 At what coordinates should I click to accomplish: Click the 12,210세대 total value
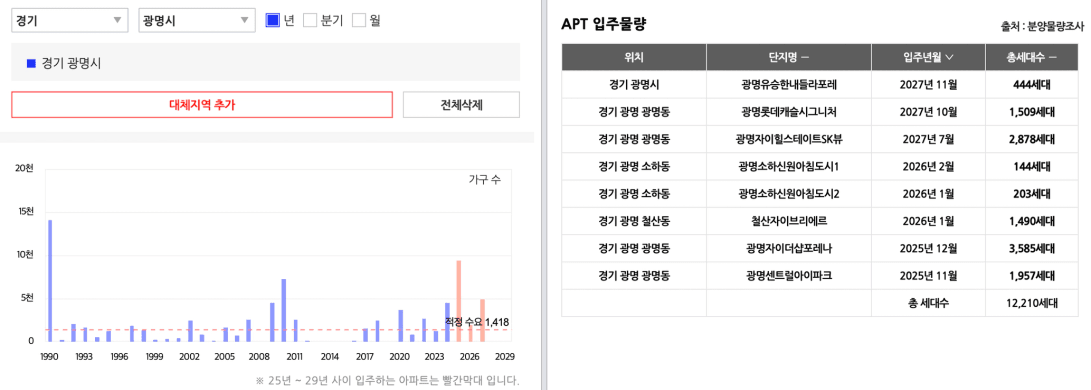pyautogui.click(x=1031, y=303)
